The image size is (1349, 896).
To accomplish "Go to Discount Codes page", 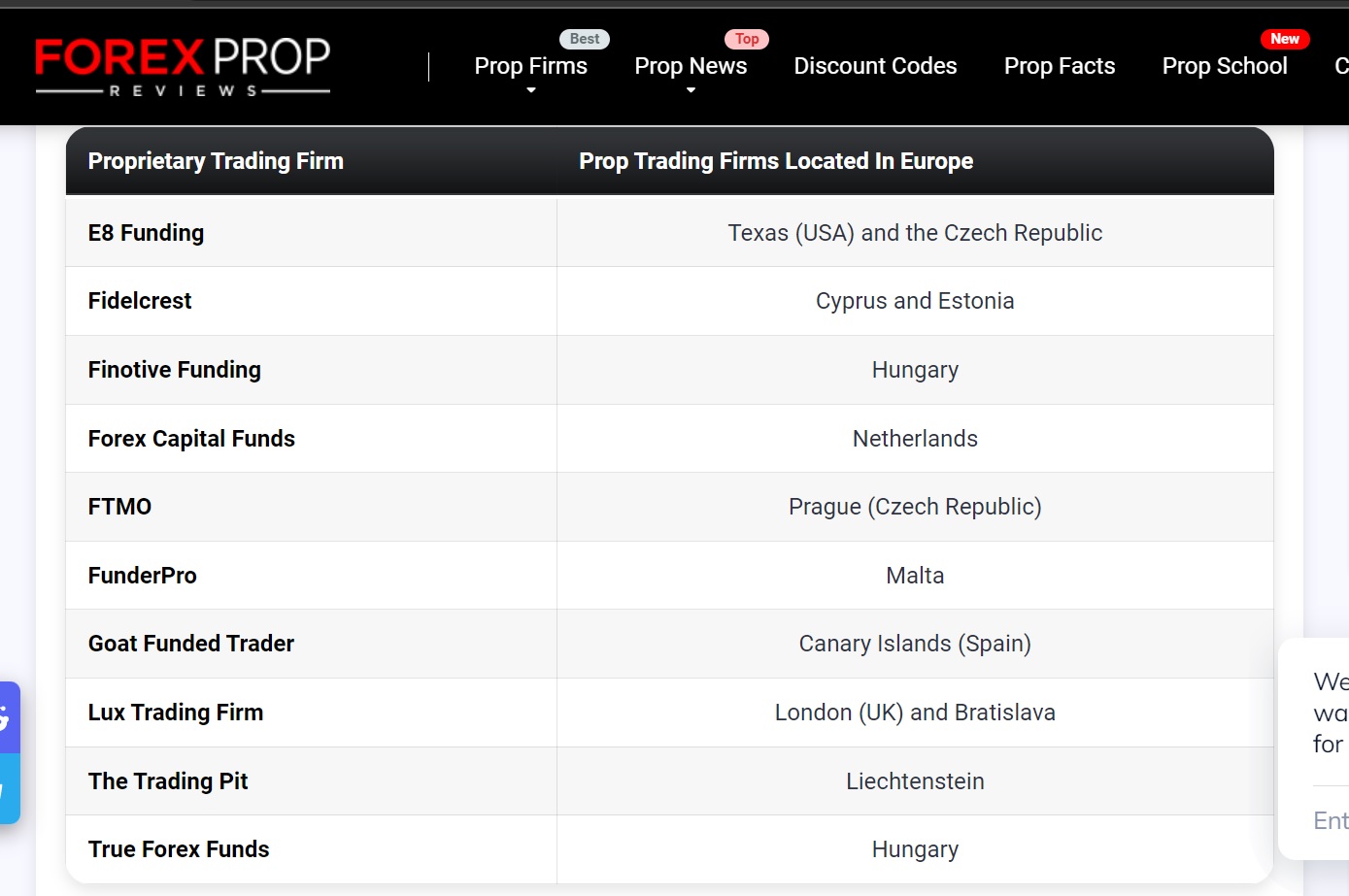I will (875, 66).
